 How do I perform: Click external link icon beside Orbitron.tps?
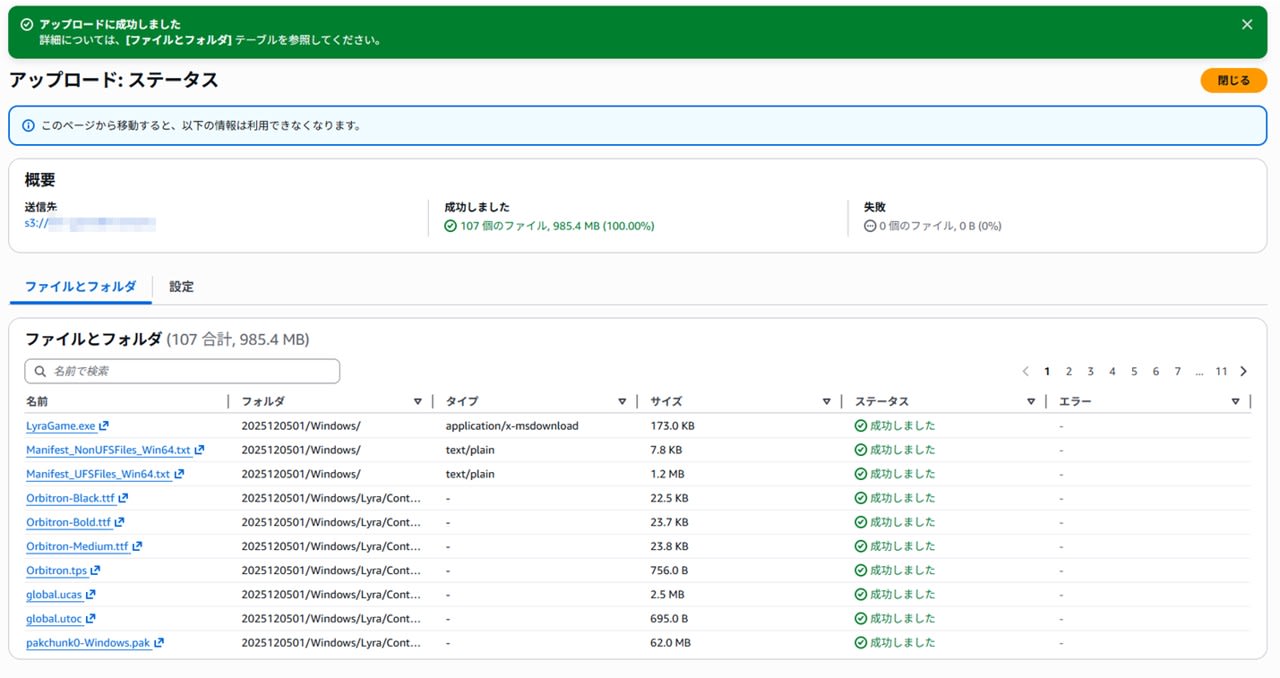96,571
